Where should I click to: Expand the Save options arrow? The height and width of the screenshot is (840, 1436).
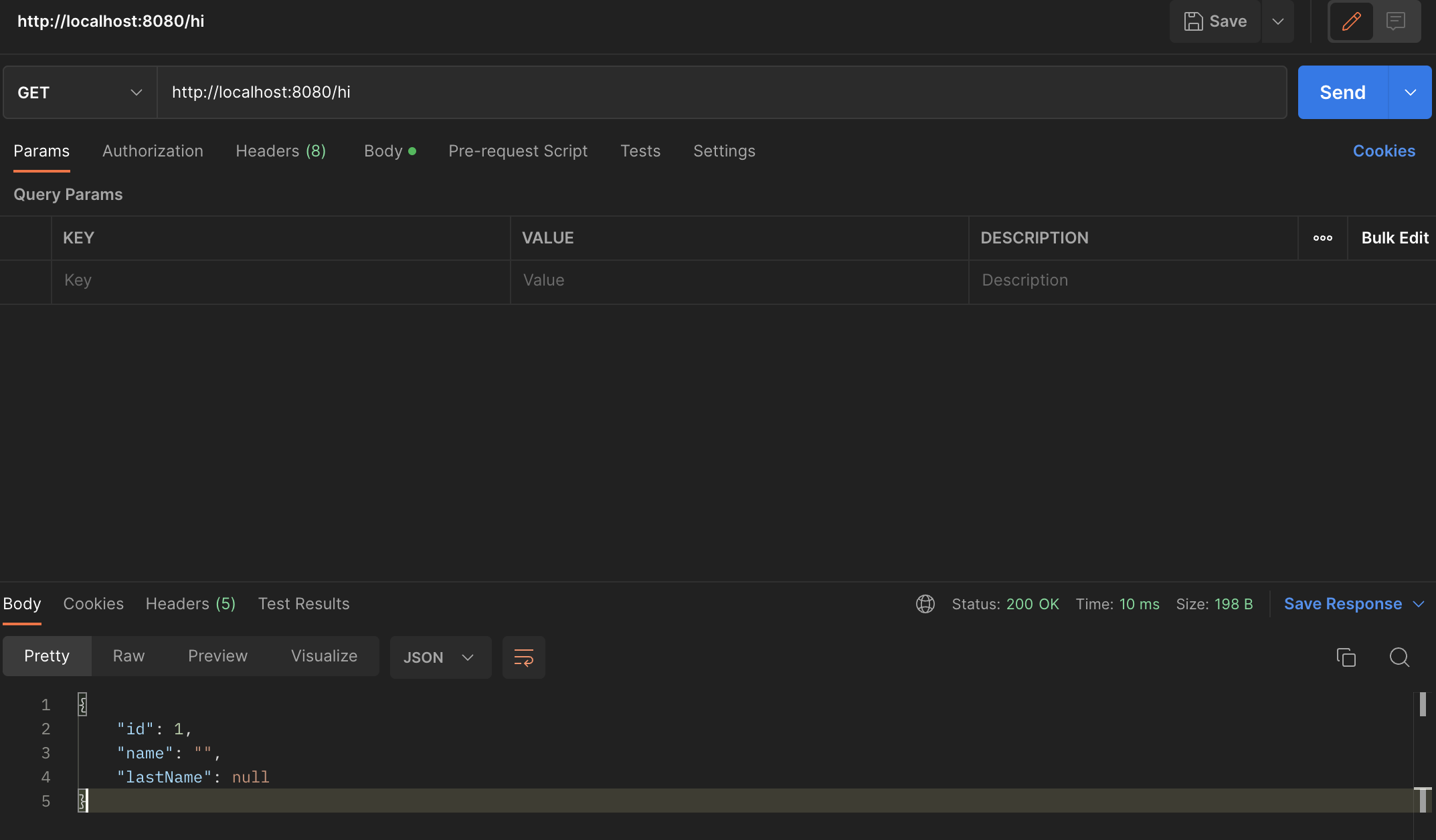click(1277, 21)
